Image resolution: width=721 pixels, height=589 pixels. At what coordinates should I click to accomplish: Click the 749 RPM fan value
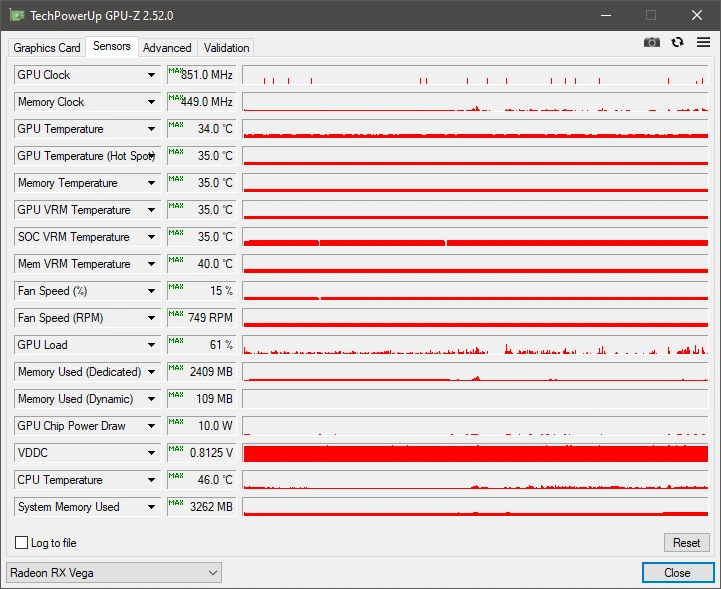point(202,318)
